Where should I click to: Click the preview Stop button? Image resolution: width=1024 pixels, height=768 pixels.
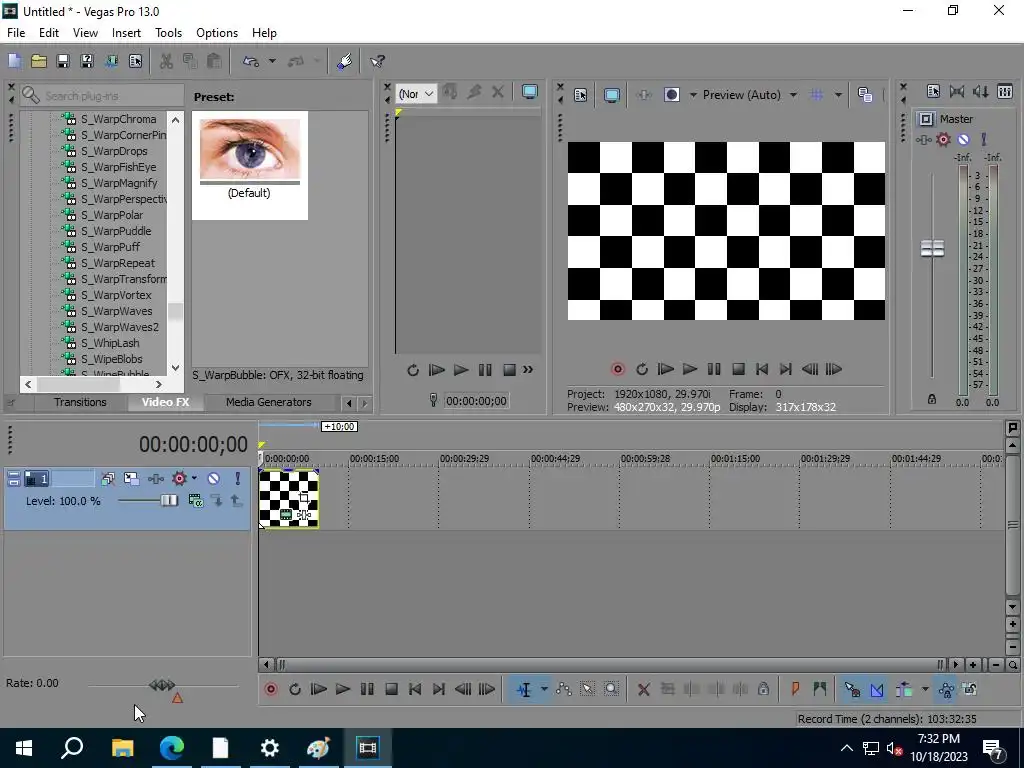[x=738, y=370]
